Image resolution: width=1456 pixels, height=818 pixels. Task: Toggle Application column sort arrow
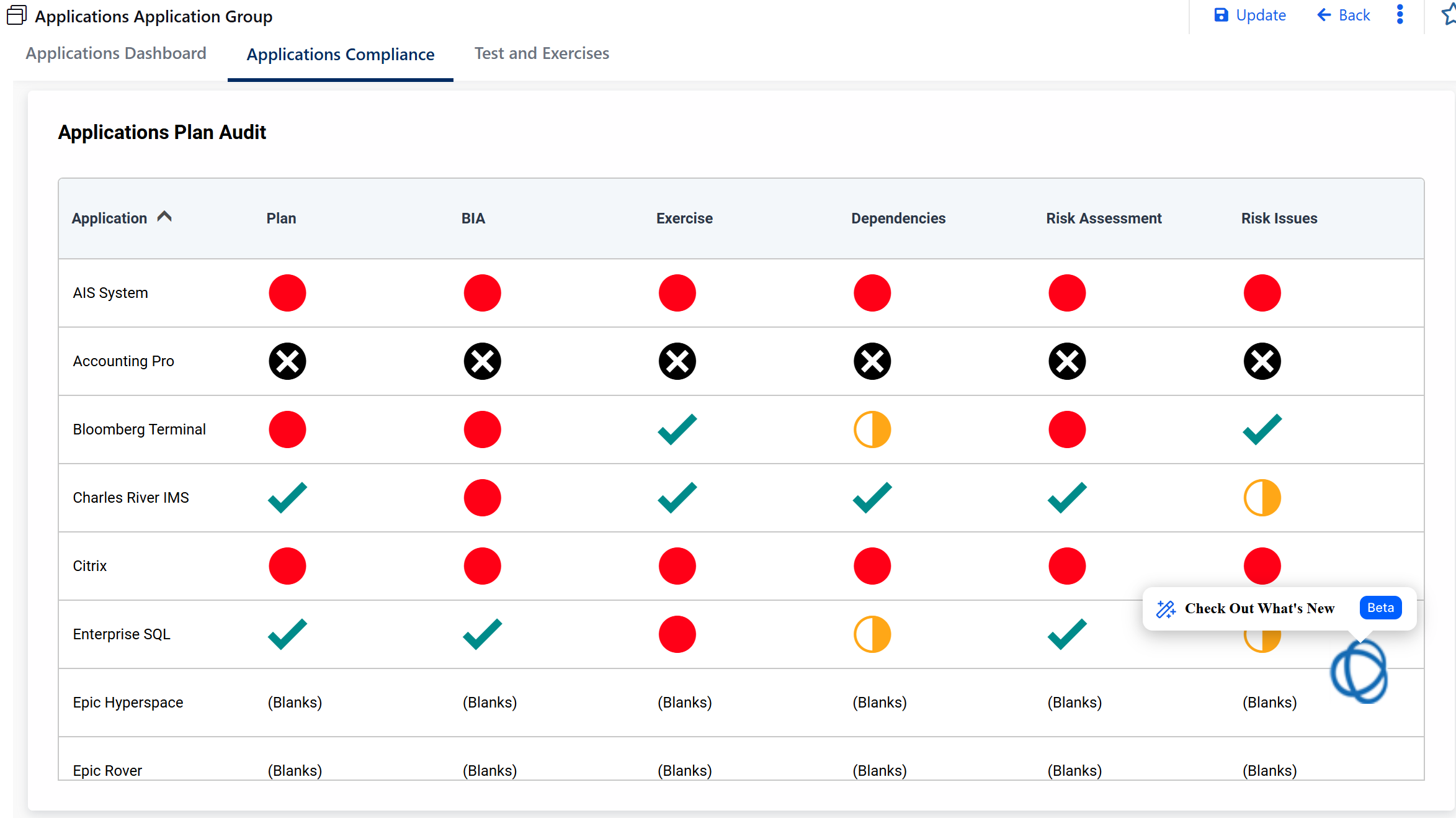pyautogui.click(x=164, y=217)
